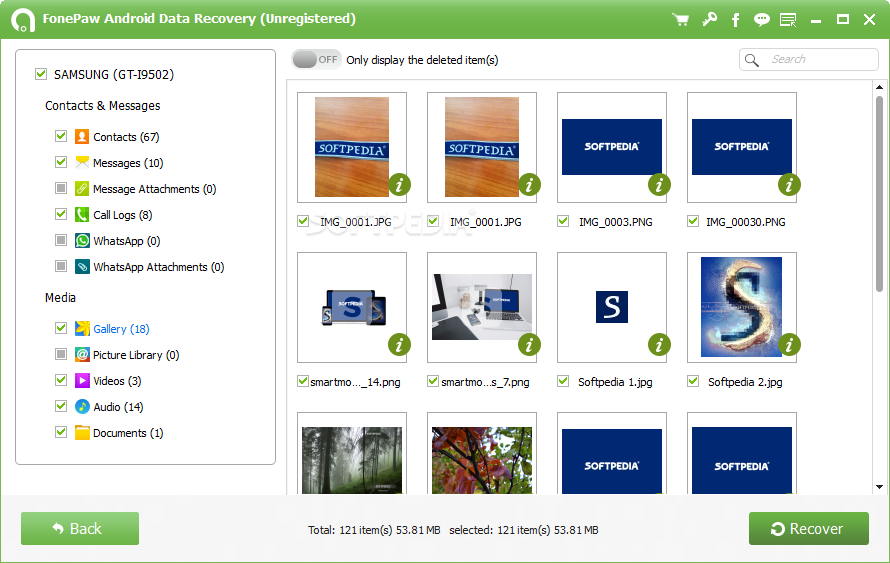Screen dimensions: 890x563
Task: Open the menu list icon in title bar
Action: pyautogui.click(x=788, y=20)
